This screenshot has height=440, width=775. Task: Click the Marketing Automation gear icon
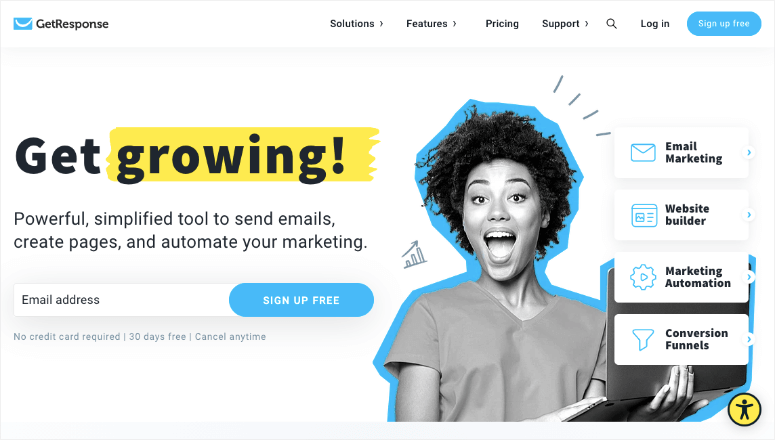643,277
